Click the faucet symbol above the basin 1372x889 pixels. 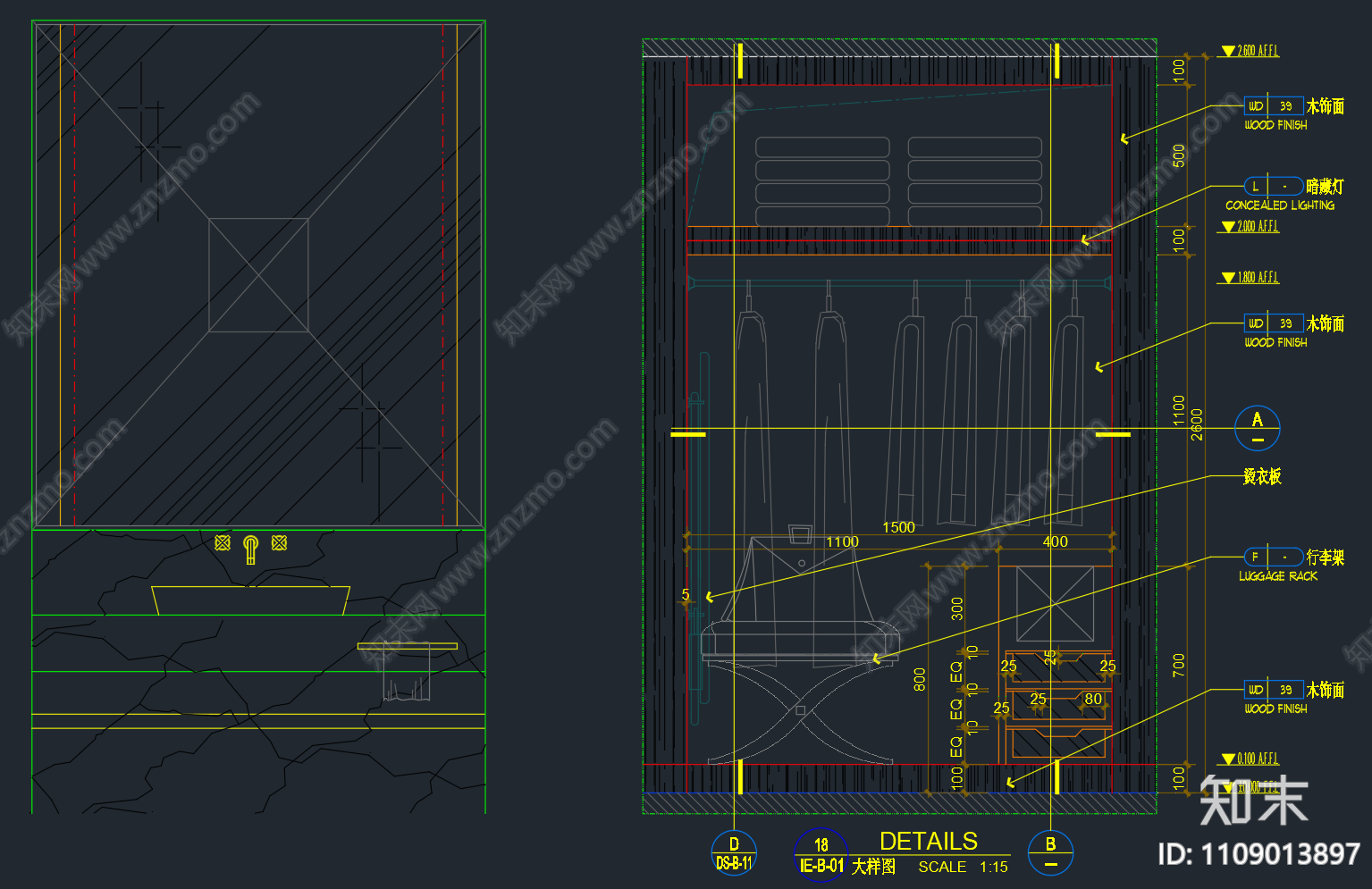[251, 549]
